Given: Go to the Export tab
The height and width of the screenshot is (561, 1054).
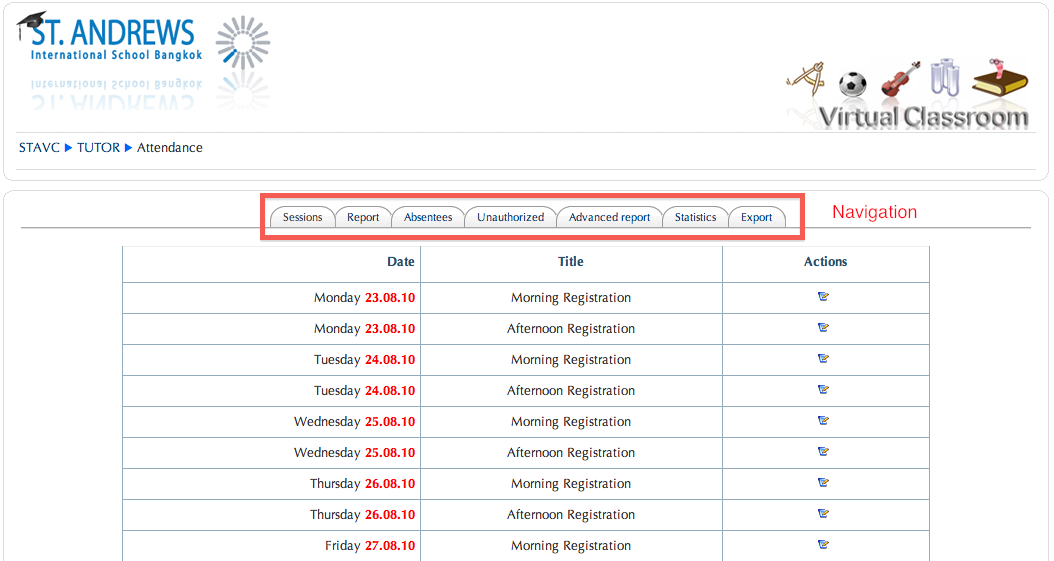Looking at the screenshot, I should [x=756, y=217].
